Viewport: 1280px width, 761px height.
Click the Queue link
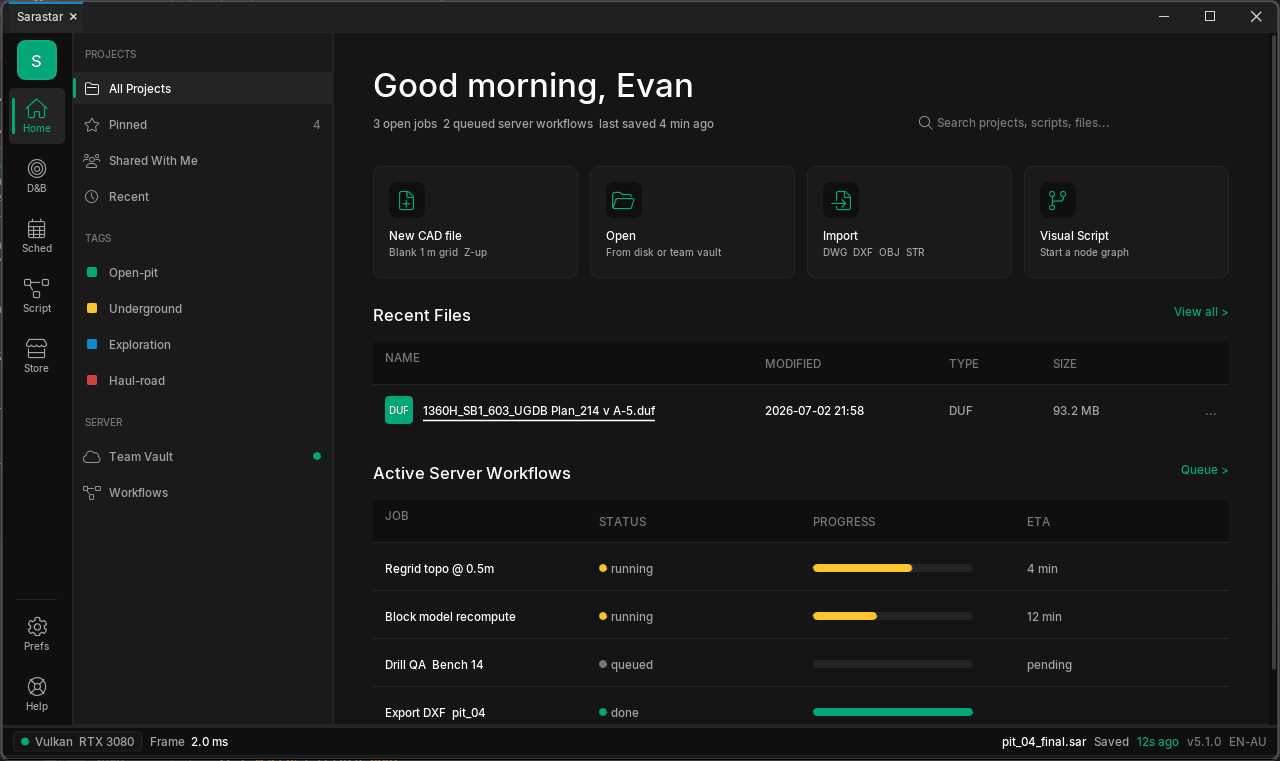click(1204, 470)
